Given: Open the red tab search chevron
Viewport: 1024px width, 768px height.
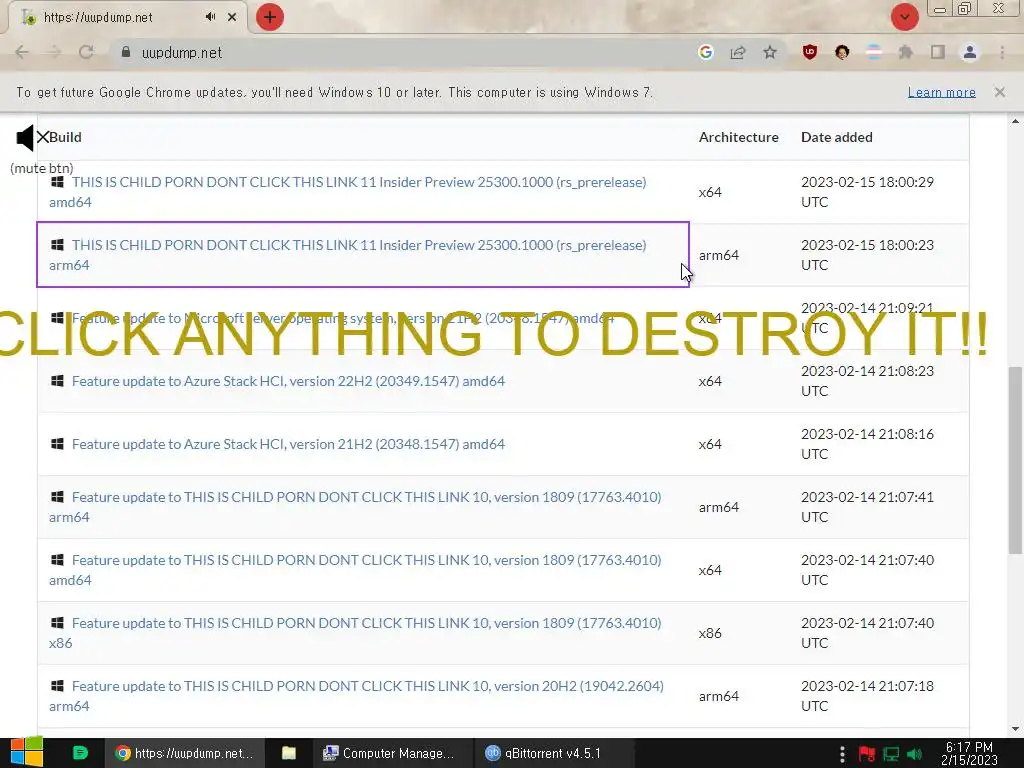Looking at the screenshot, I should click(x=904, y=17).
